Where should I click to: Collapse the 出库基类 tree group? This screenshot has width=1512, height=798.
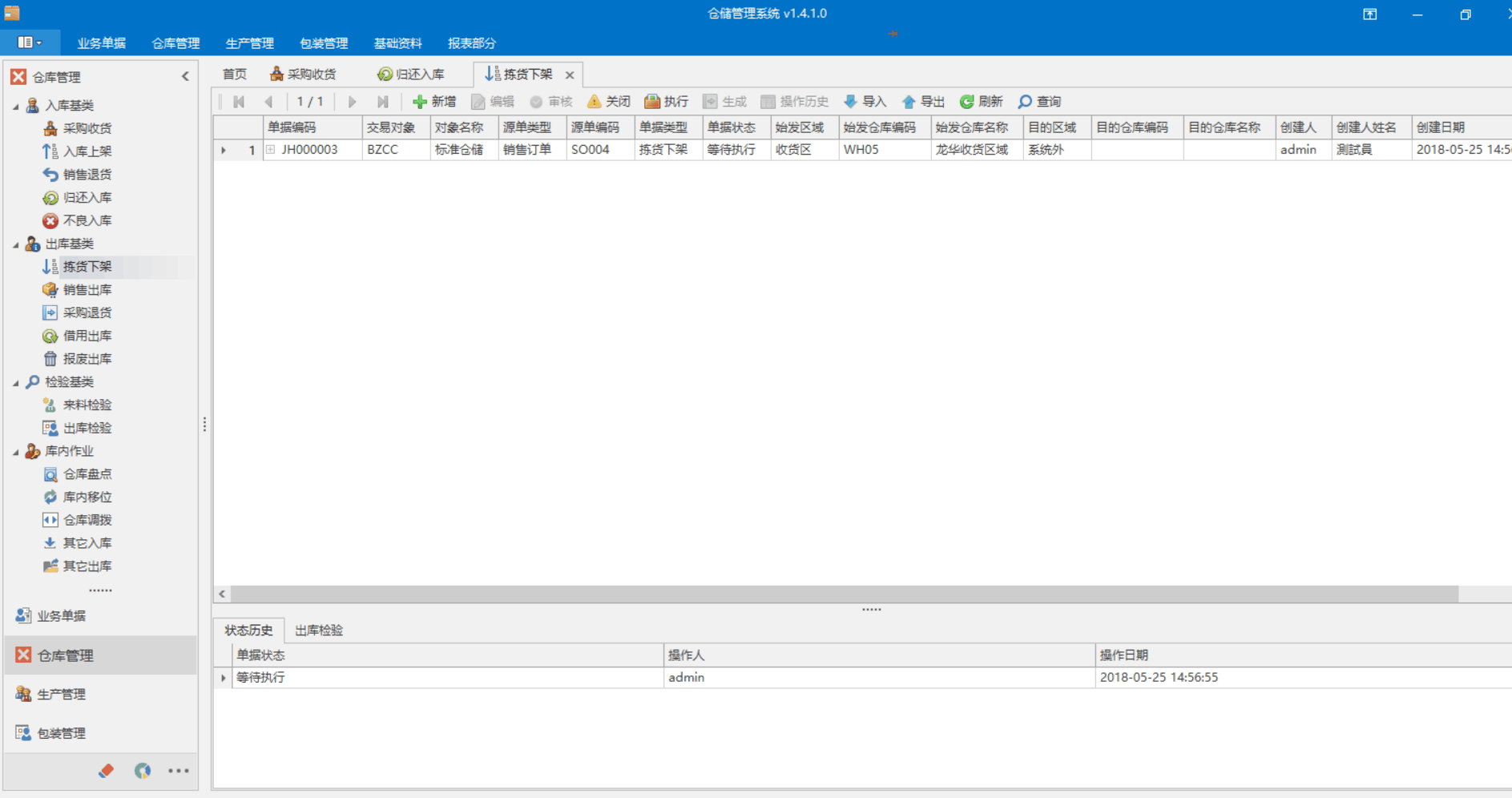[16, 244]
